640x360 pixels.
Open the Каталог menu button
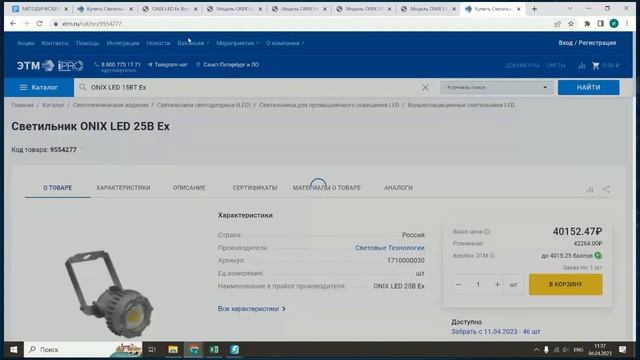tap(39, 87)
